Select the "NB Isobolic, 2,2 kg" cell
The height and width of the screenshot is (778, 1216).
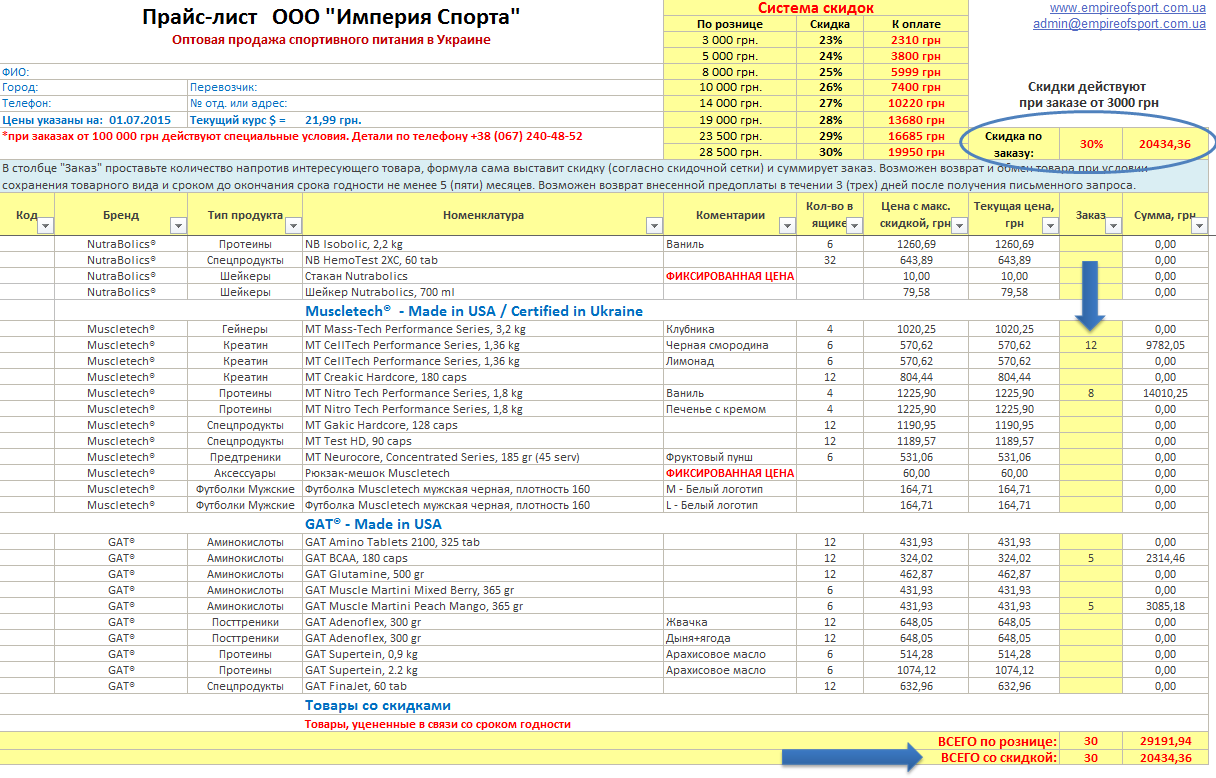pyautogui.click(x=482, y=244)
